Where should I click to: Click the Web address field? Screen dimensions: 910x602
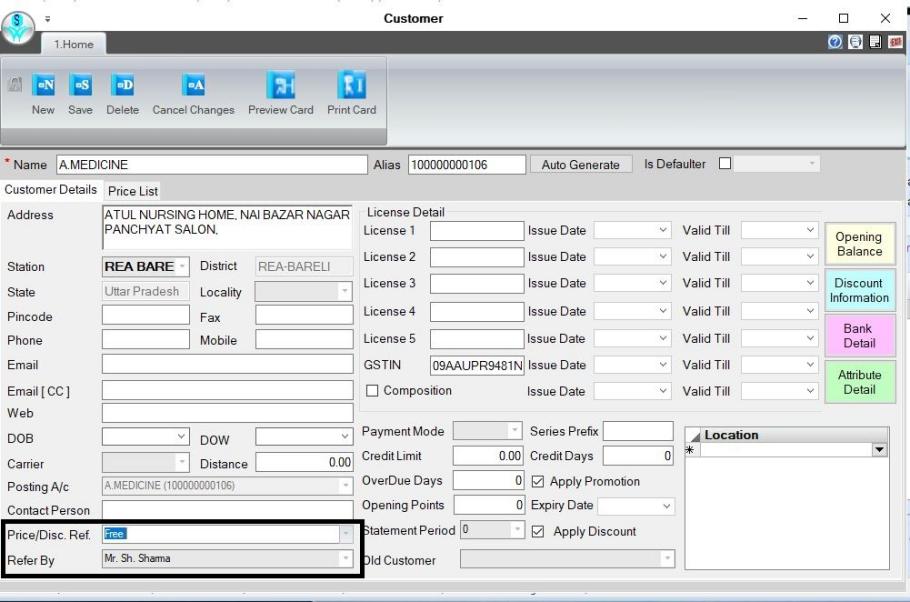(x=228, y=413)
